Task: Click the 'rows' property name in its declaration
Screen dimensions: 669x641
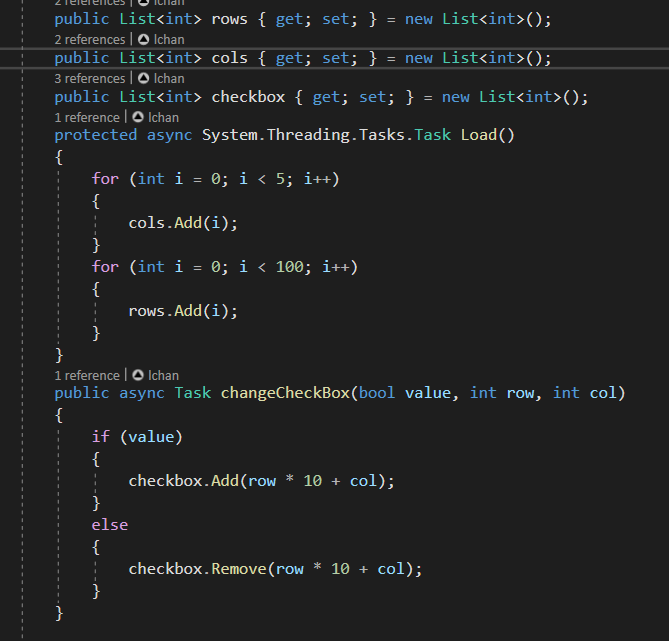Action: [x=230, y=20]
